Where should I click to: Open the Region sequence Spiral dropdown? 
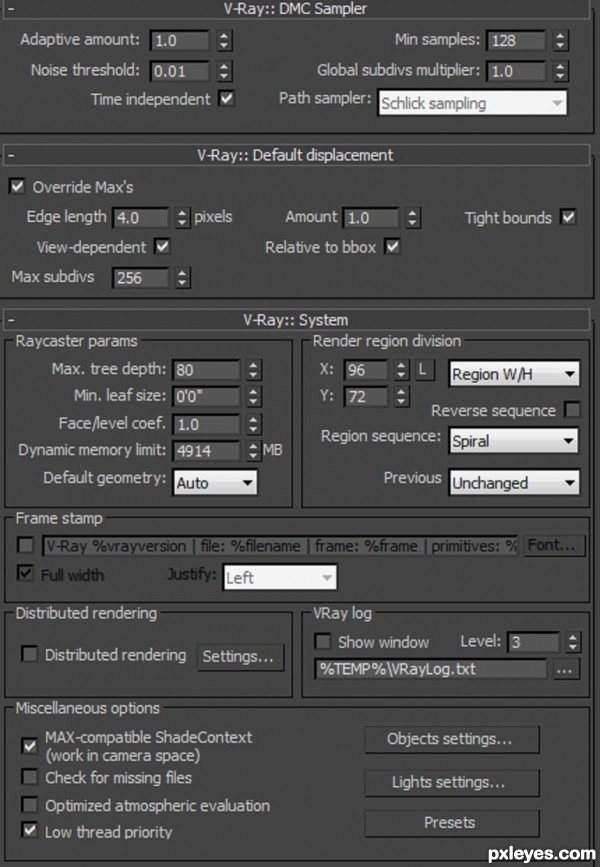pyautogui.click(x=514, y=441)
